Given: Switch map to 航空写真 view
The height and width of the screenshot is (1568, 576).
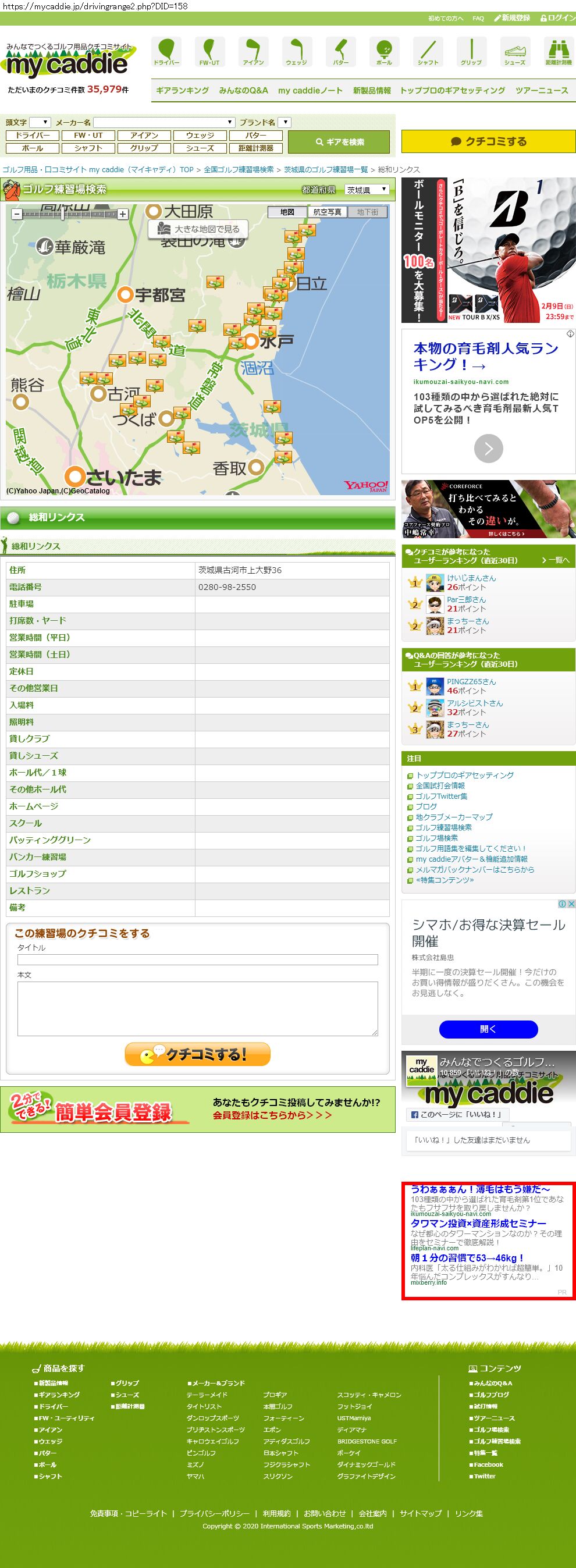Looking at the screenshot, I should click(327, 212).
